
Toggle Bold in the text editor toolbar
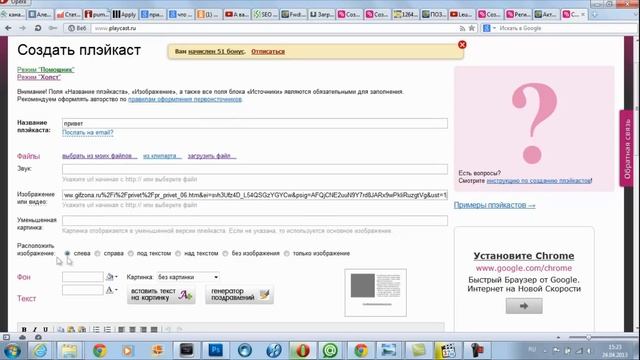[x=24, y=329]
